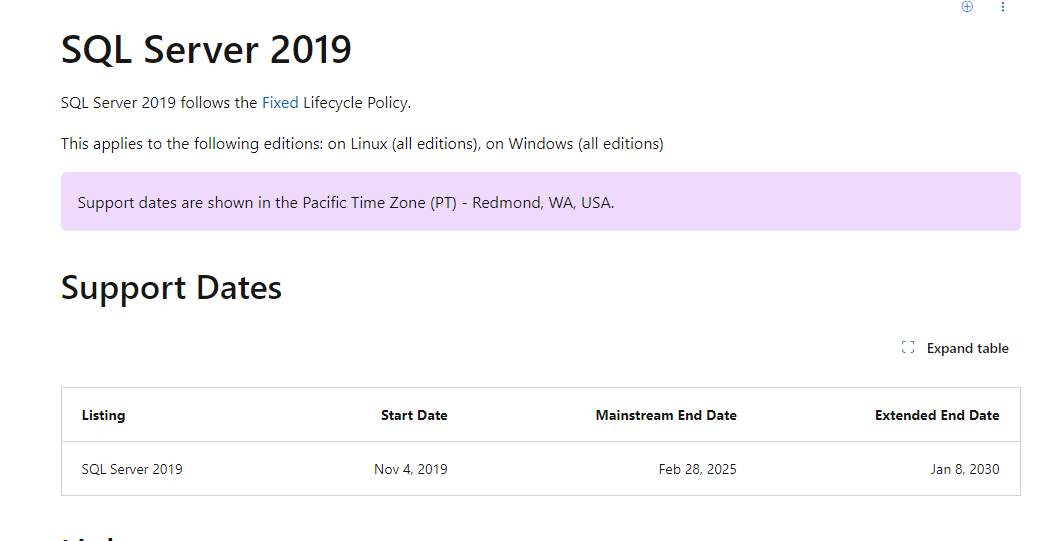Click the Extended End Date column header
The height and width of the screenshot is (541, 1043).
tap(937, 415)
